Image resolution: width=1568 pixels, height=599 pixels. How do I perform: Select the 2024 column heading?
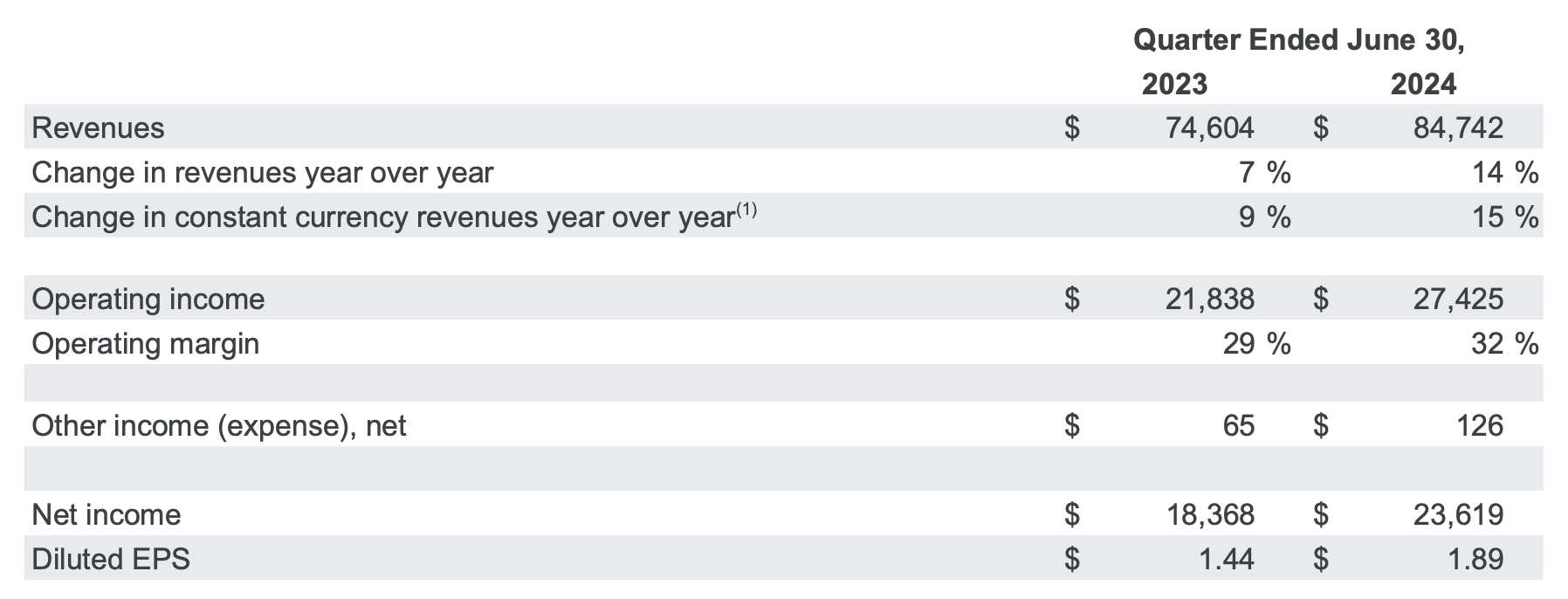tap(1423, 85)
